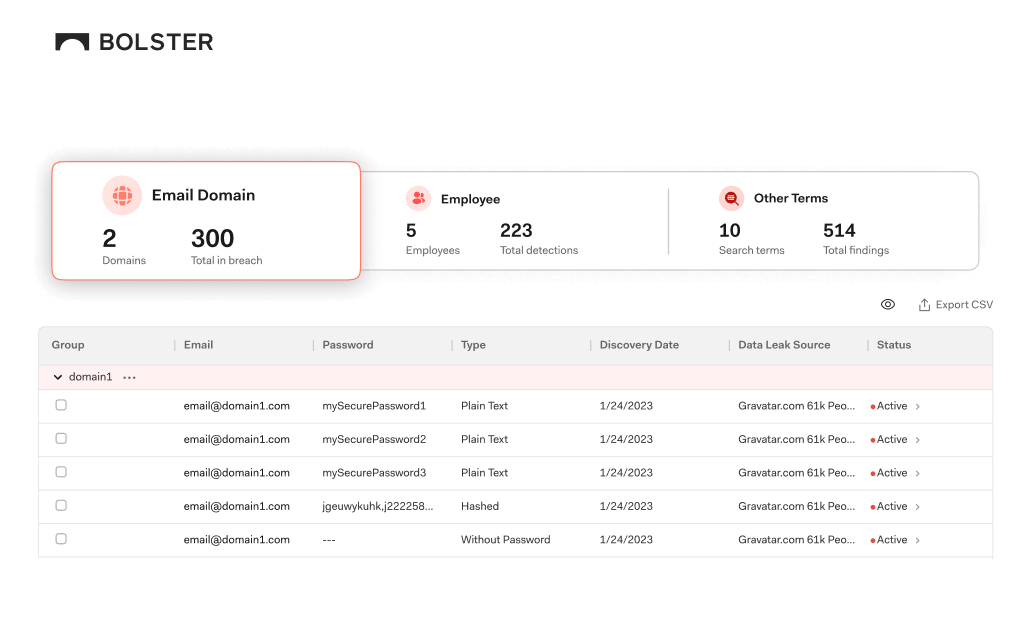This screenshot has width=1030, height=635.
Task: Click the domain1 group label
Action: point(91,377)
